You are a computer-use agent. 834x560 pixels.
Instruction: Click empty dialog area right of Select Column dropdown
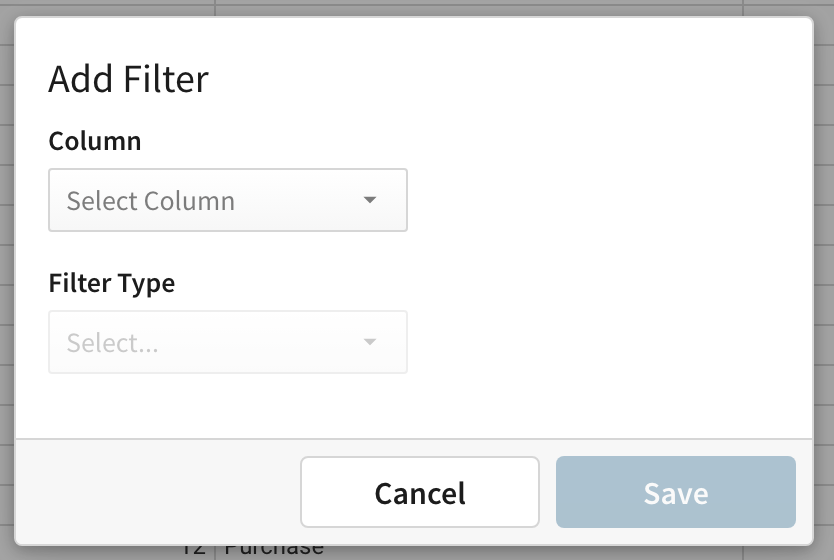click(x=610, y=200)
